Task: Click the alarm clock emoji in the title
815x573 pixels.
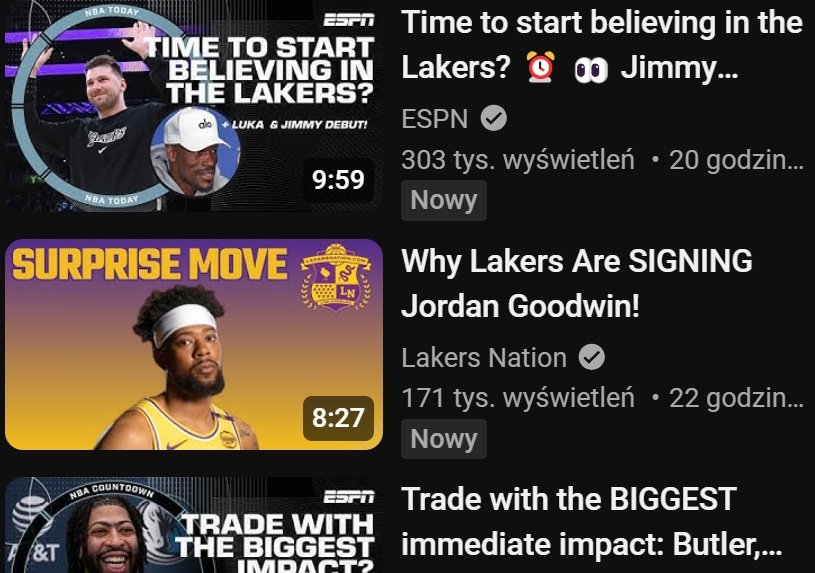Action: click(541, 68)
